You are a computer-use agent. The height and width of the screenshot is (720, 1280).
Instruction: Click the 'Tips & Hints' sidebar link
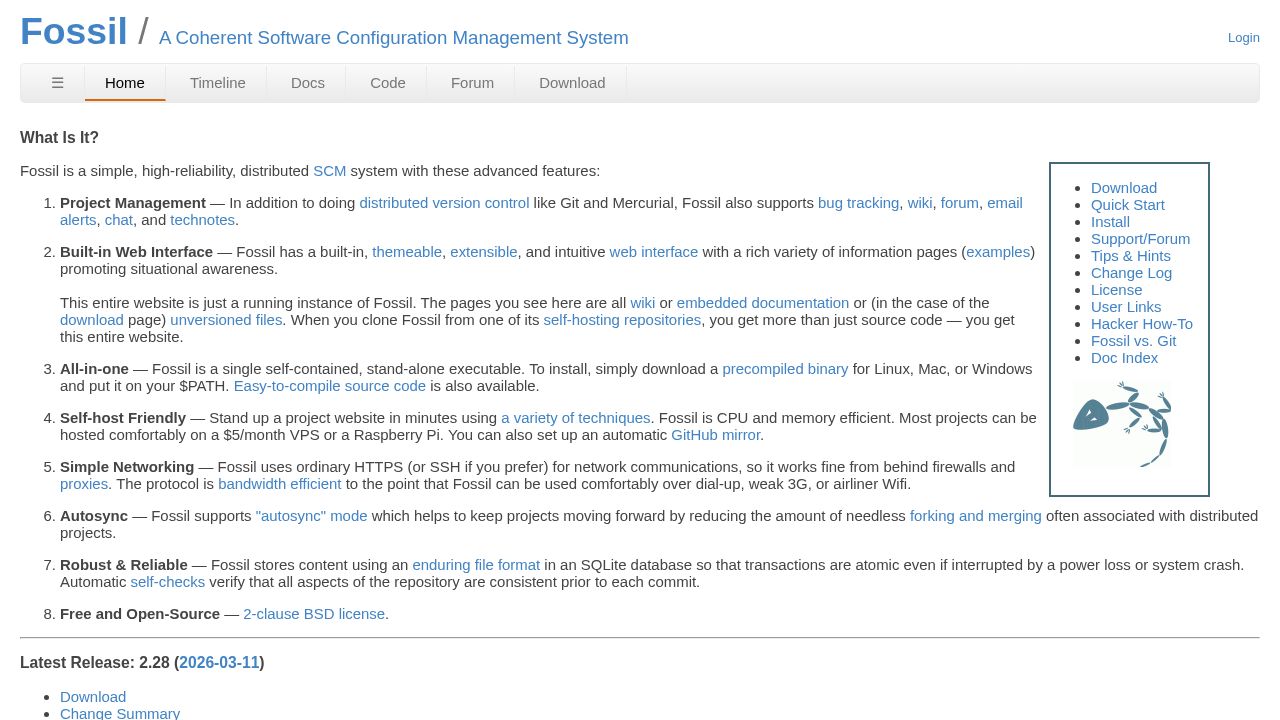click(1131, 256)
